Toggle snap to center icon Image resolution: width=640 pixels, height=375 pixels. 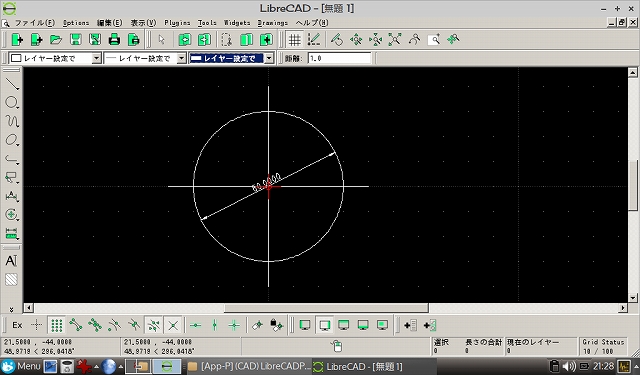tap(115, 325)
